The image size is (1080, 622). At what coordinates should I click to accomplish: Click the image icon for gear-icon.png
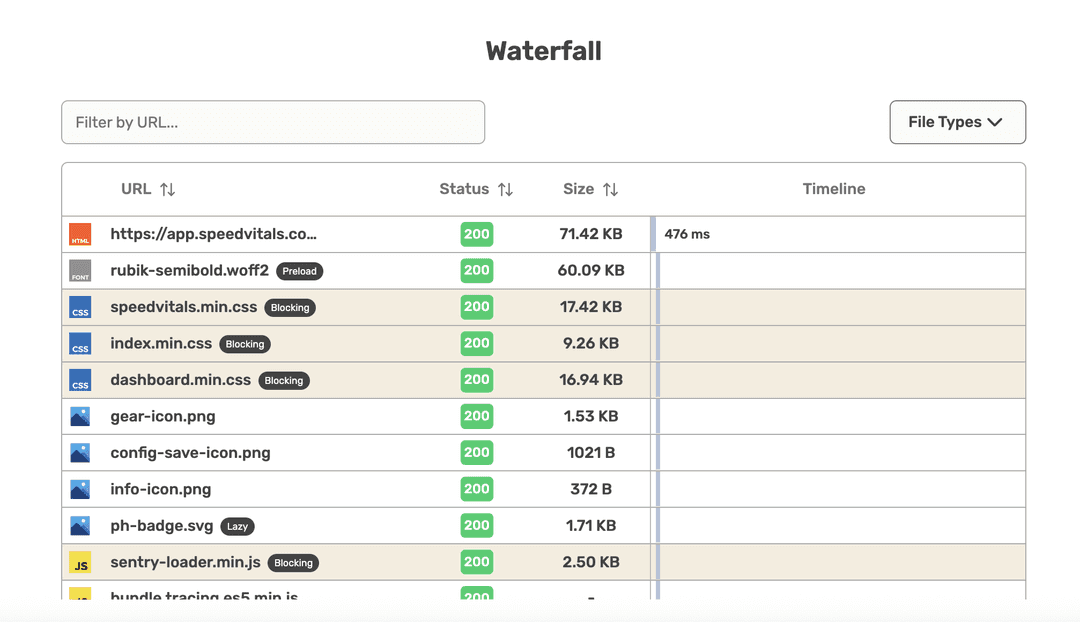pyautogui.click(x=80, y=417)
